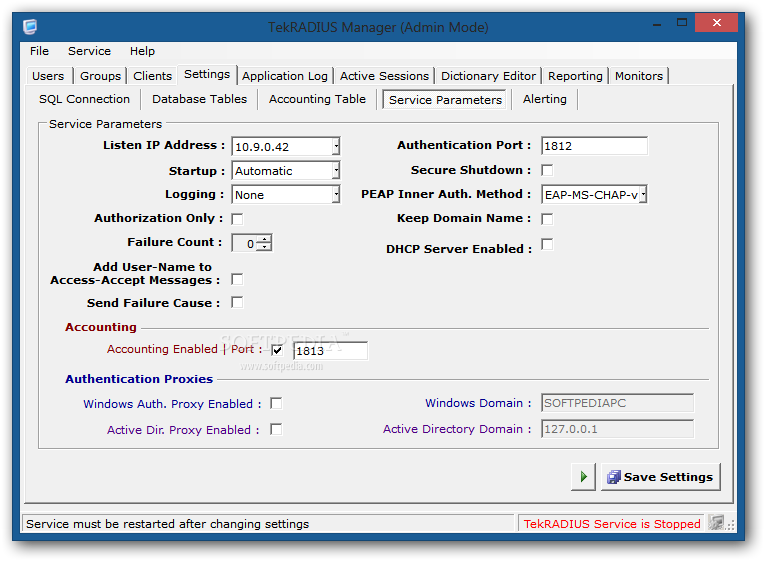Open the Accounting Table sub-tab
The width and height of the screenshot is (765, 561).
[317, 99]
